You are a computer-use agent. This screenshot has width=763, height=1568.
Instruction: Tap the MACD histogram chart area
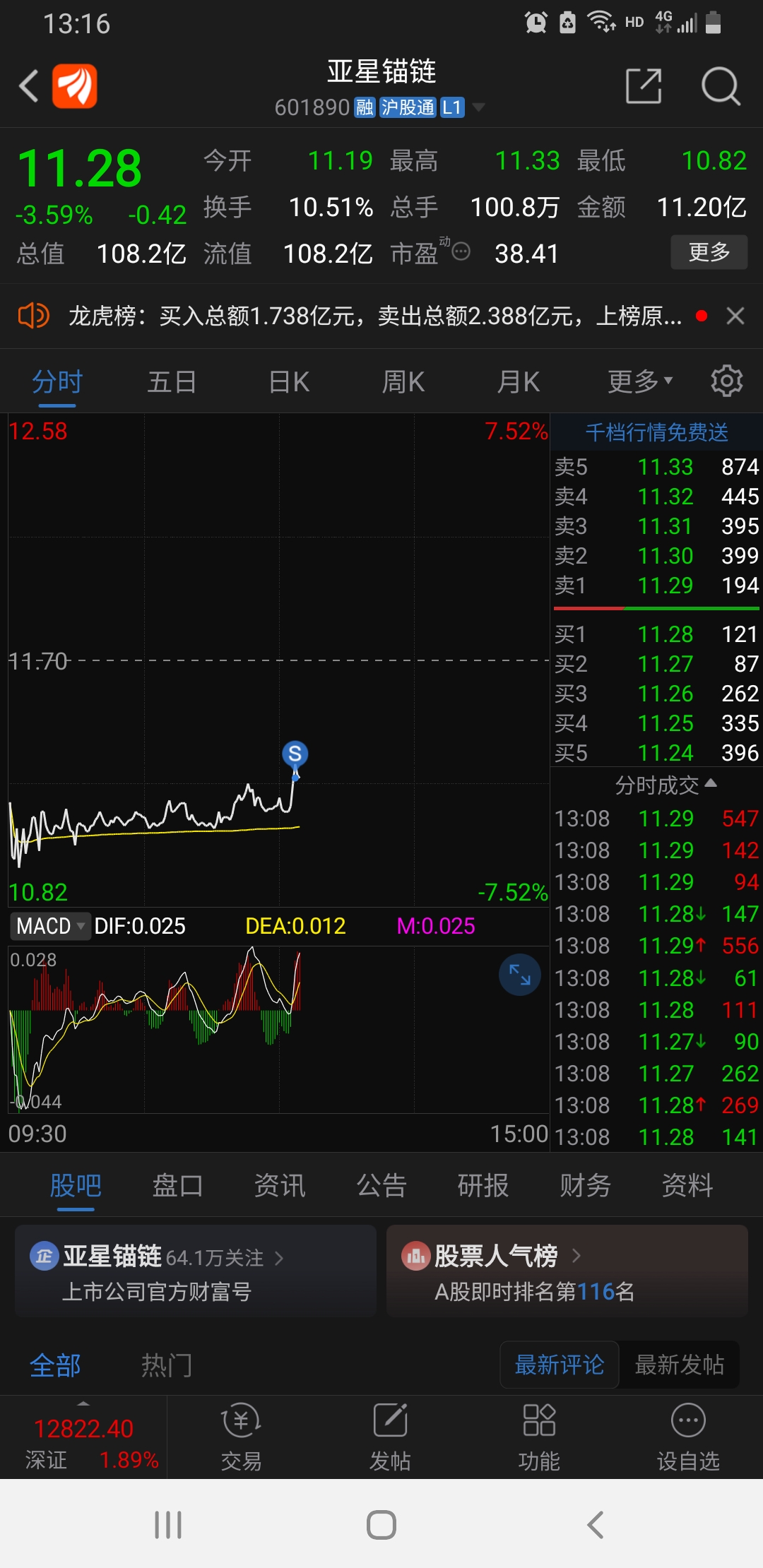point(278,1028)
